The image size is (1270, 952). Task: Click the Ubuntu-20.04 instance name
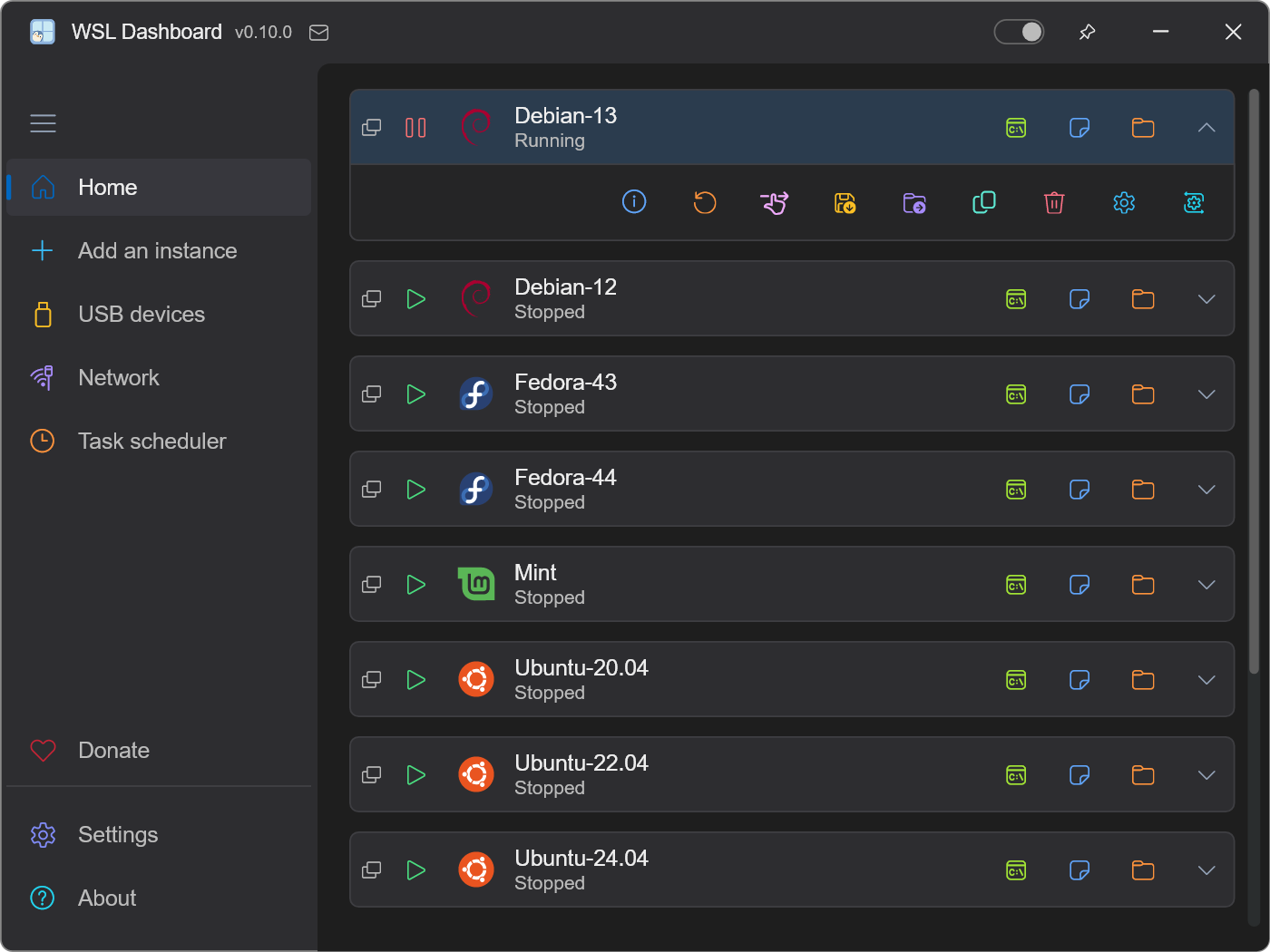pos(581,667)
